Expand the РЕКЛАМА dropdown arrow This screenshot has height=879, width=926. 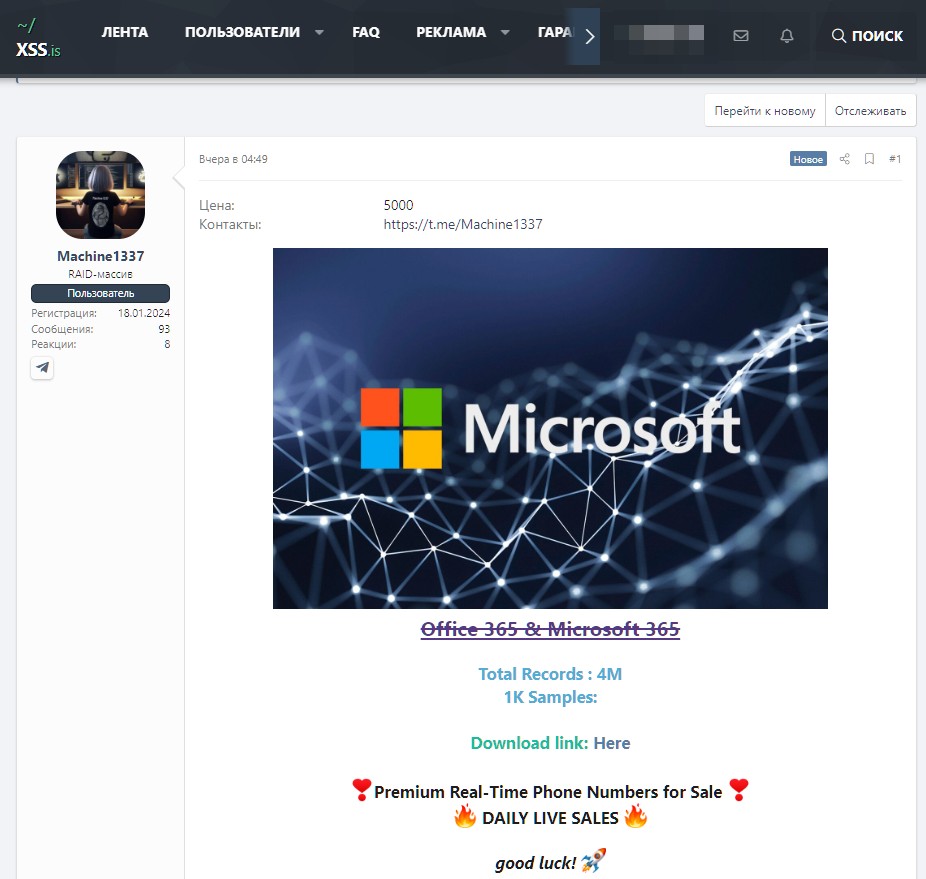pyautogui.click(x=505, y=33)
